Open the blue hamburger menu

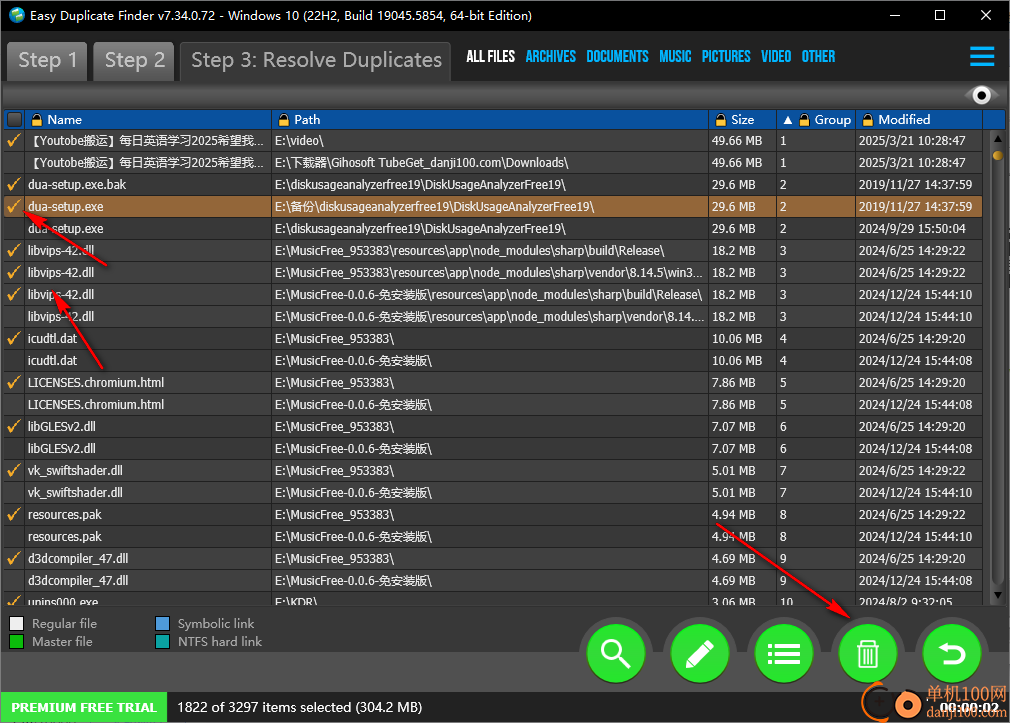(982, 56)
